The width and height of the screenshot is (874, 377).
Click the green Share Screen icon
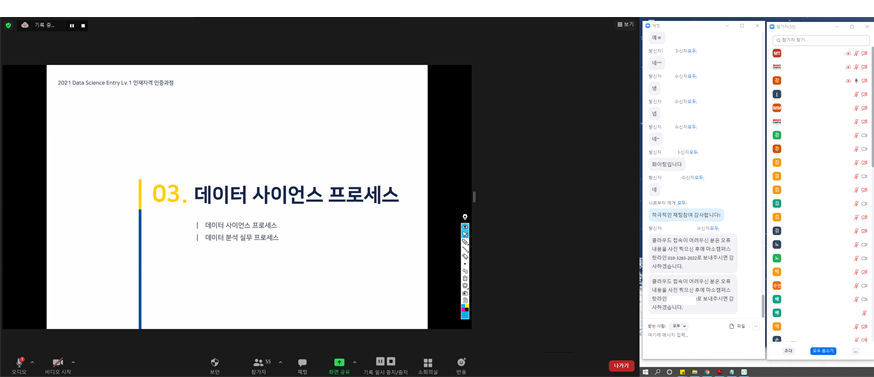point(339,362)
